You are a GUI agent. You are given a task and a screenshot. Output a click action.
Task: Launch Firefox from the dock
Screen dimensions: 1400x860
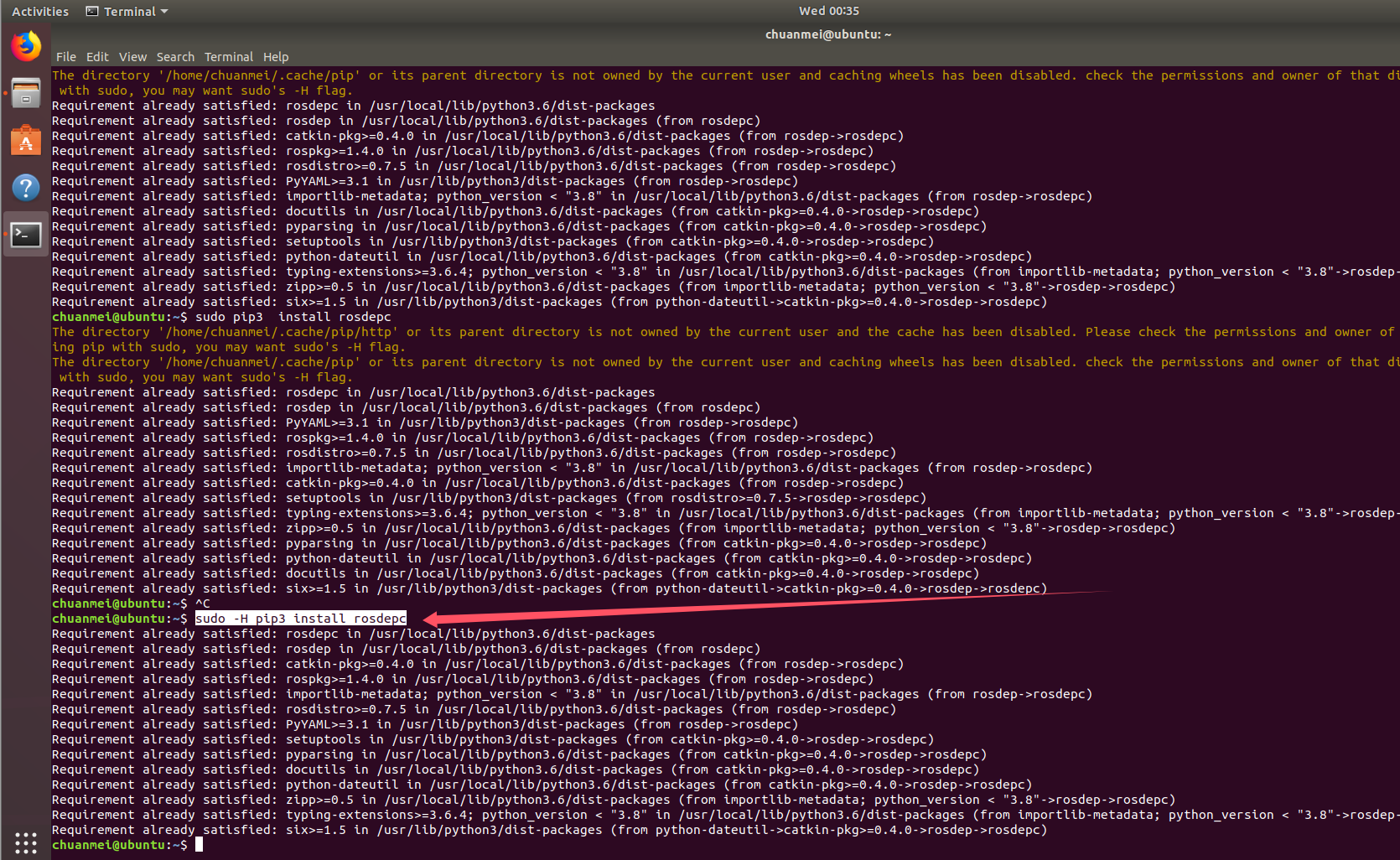click(26, 45)
